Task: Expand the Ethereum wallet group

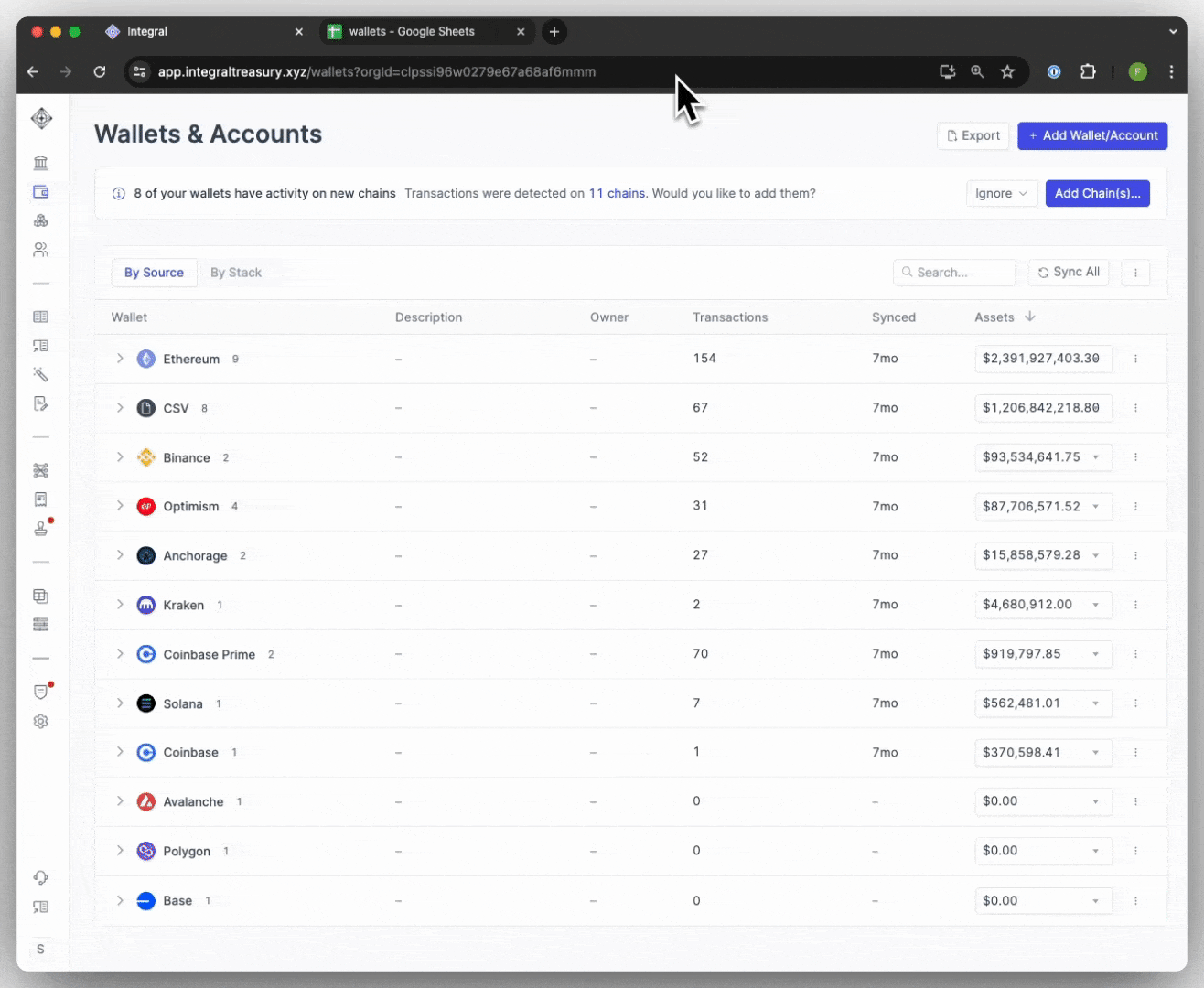Action: click(120, 359)
